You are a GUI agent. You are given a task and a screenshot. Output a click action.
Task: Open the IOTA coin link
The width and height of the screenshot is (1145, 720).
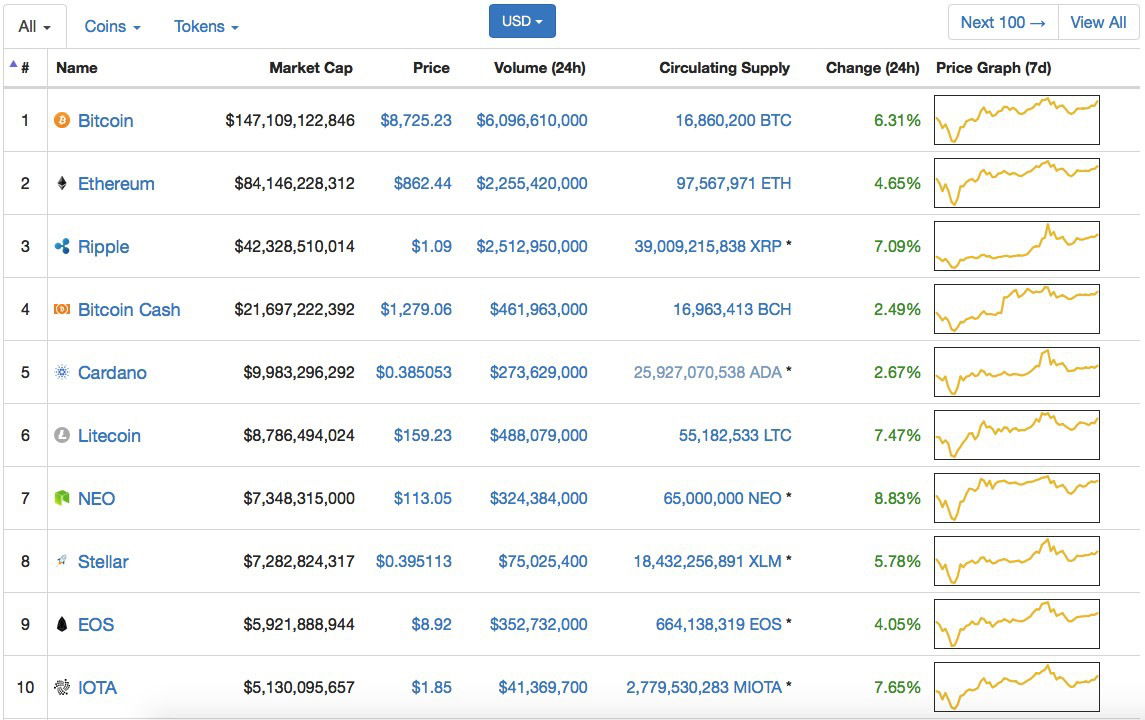(x=97, y=688)
